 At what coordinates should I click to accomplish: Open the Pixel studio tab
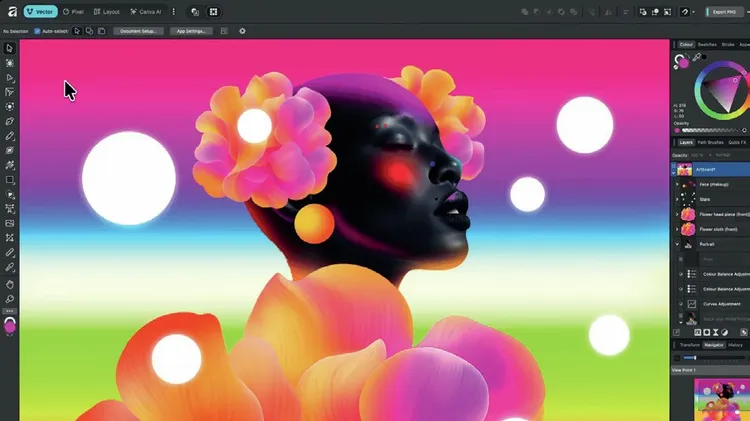[74, 12]
